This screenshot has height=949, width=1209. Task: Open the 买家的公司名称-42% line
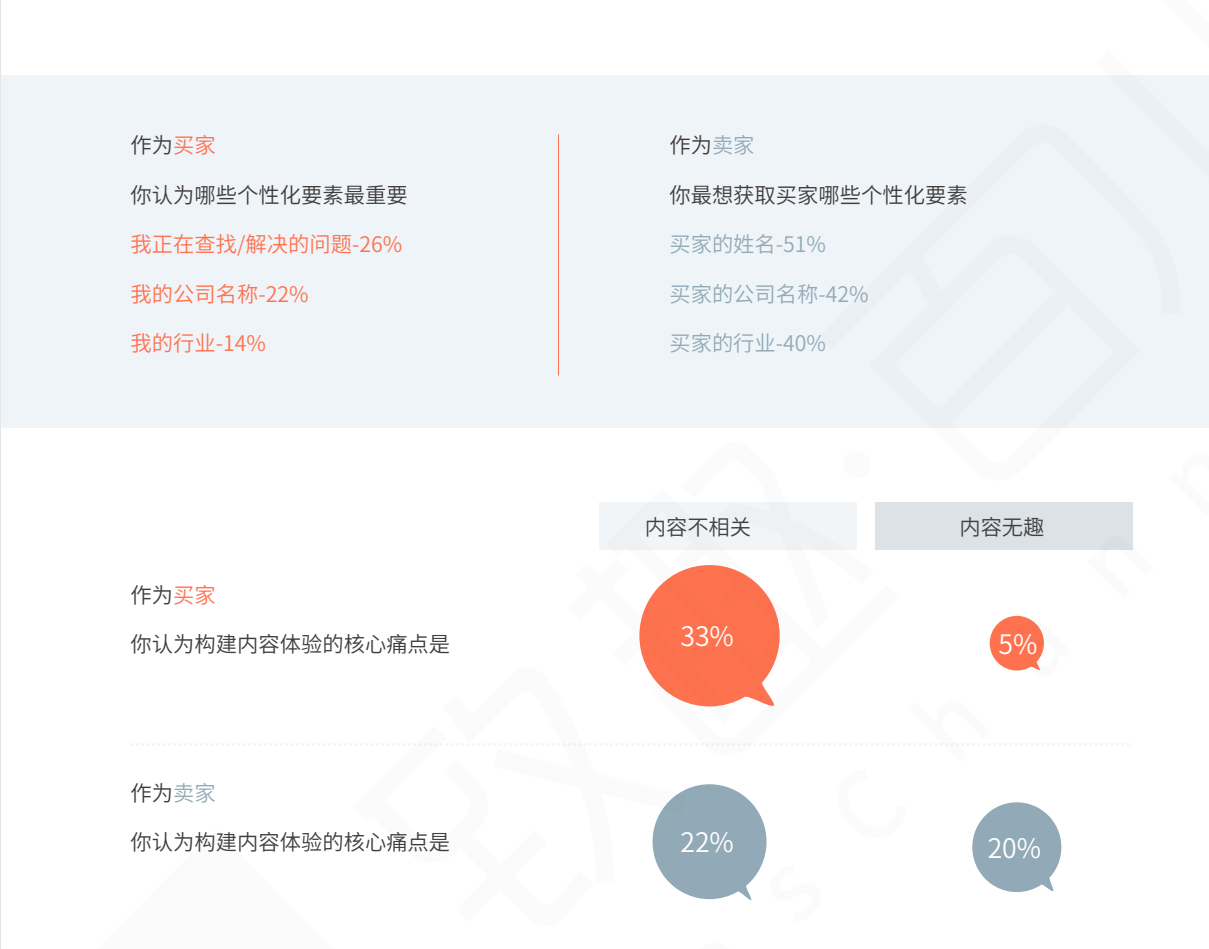(x=768, y=294)
